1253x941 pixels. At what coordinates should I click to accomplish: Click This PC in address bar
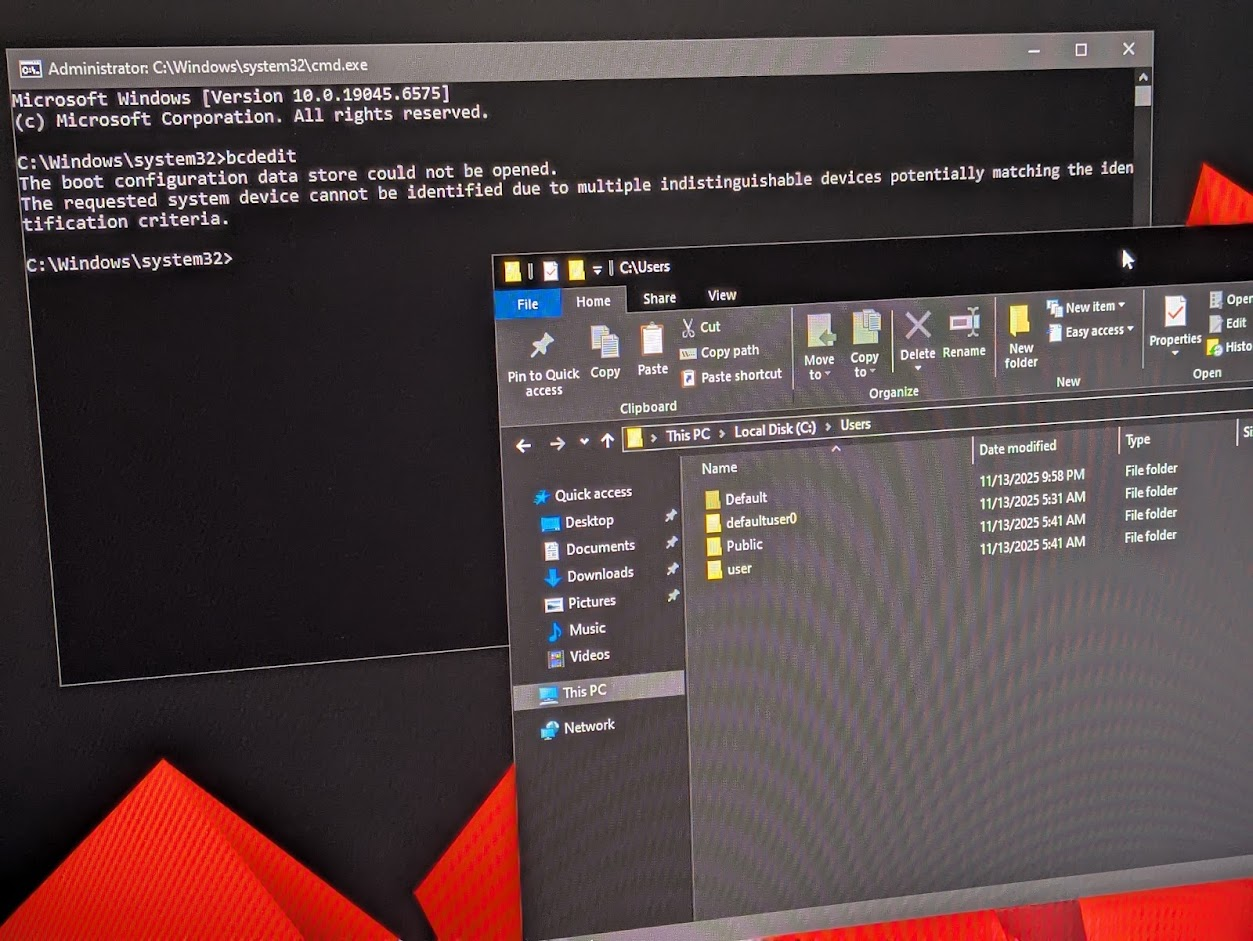(x=688, y=435)
